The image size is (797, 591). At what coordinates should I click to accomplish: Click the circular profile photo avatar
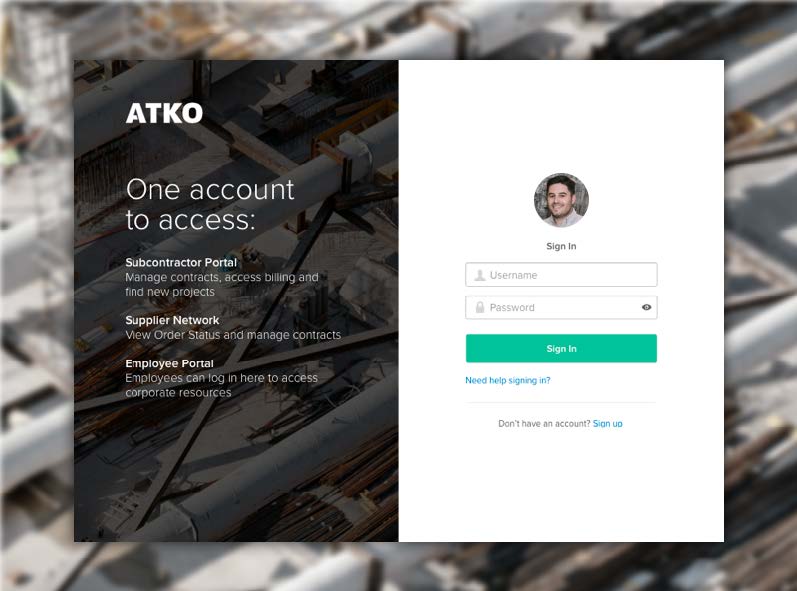[561, 200]
